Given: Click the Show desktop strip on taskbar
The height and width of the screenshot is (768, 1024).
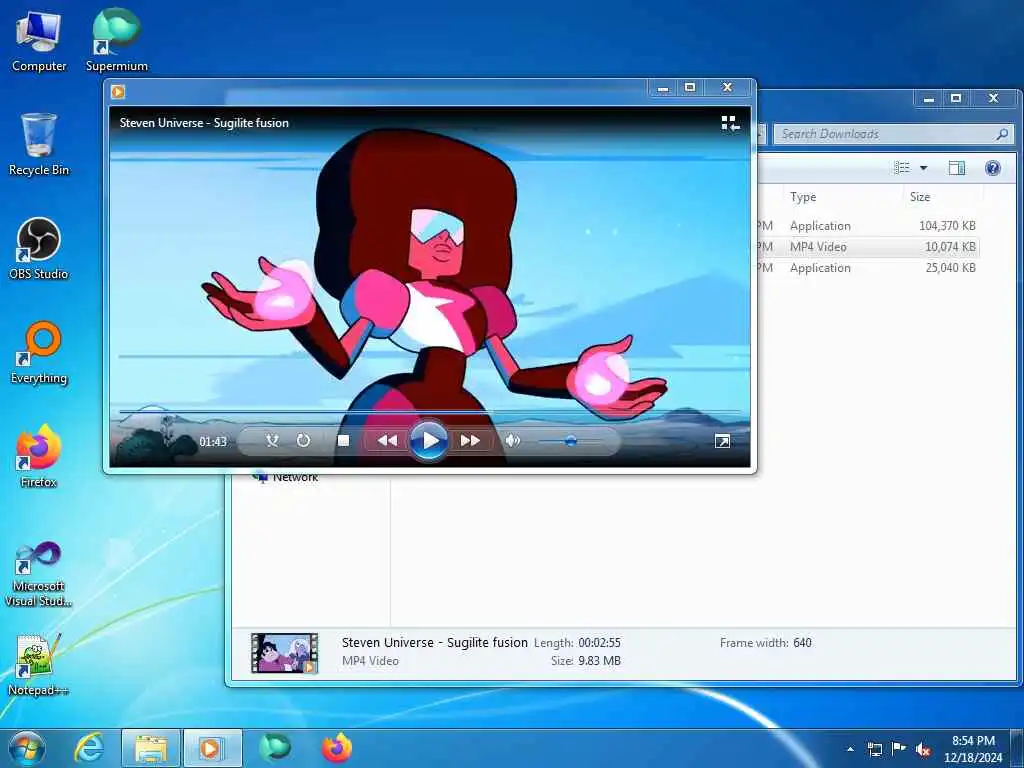Looking at the screenshot, I should tap(1017, 748).
